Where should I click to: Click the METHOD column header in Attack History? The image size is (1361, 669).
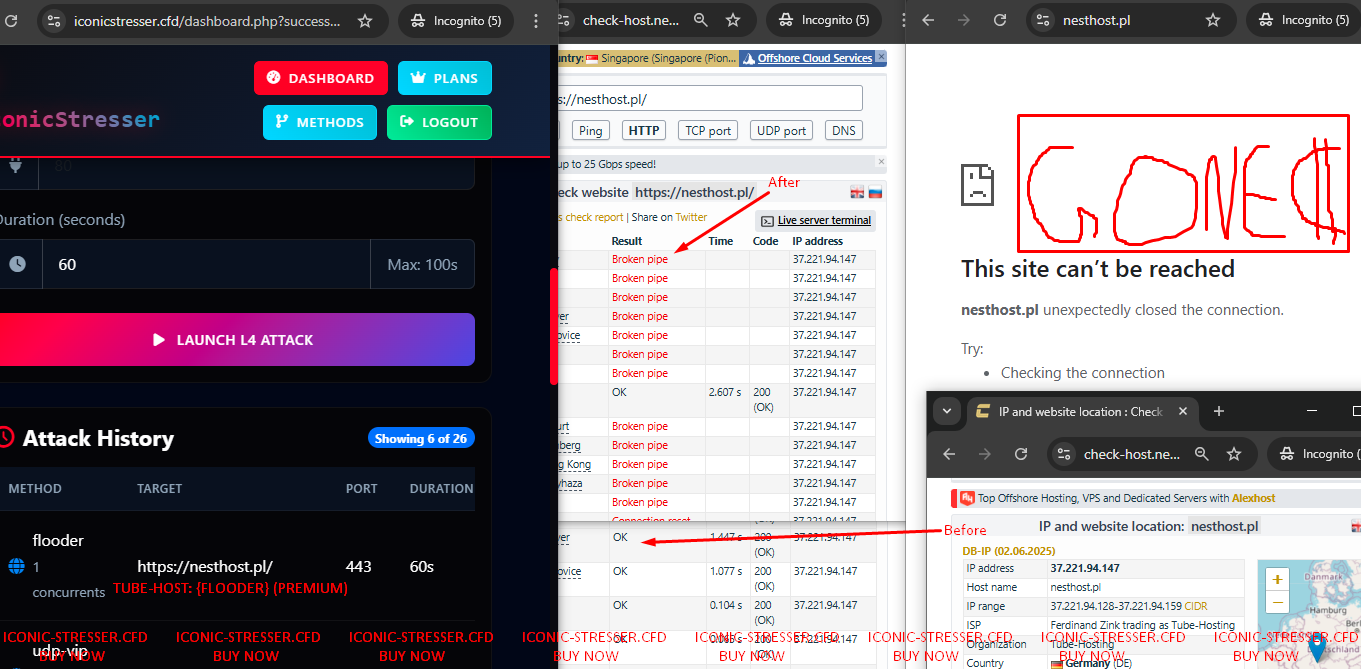(x=35, y=489)
